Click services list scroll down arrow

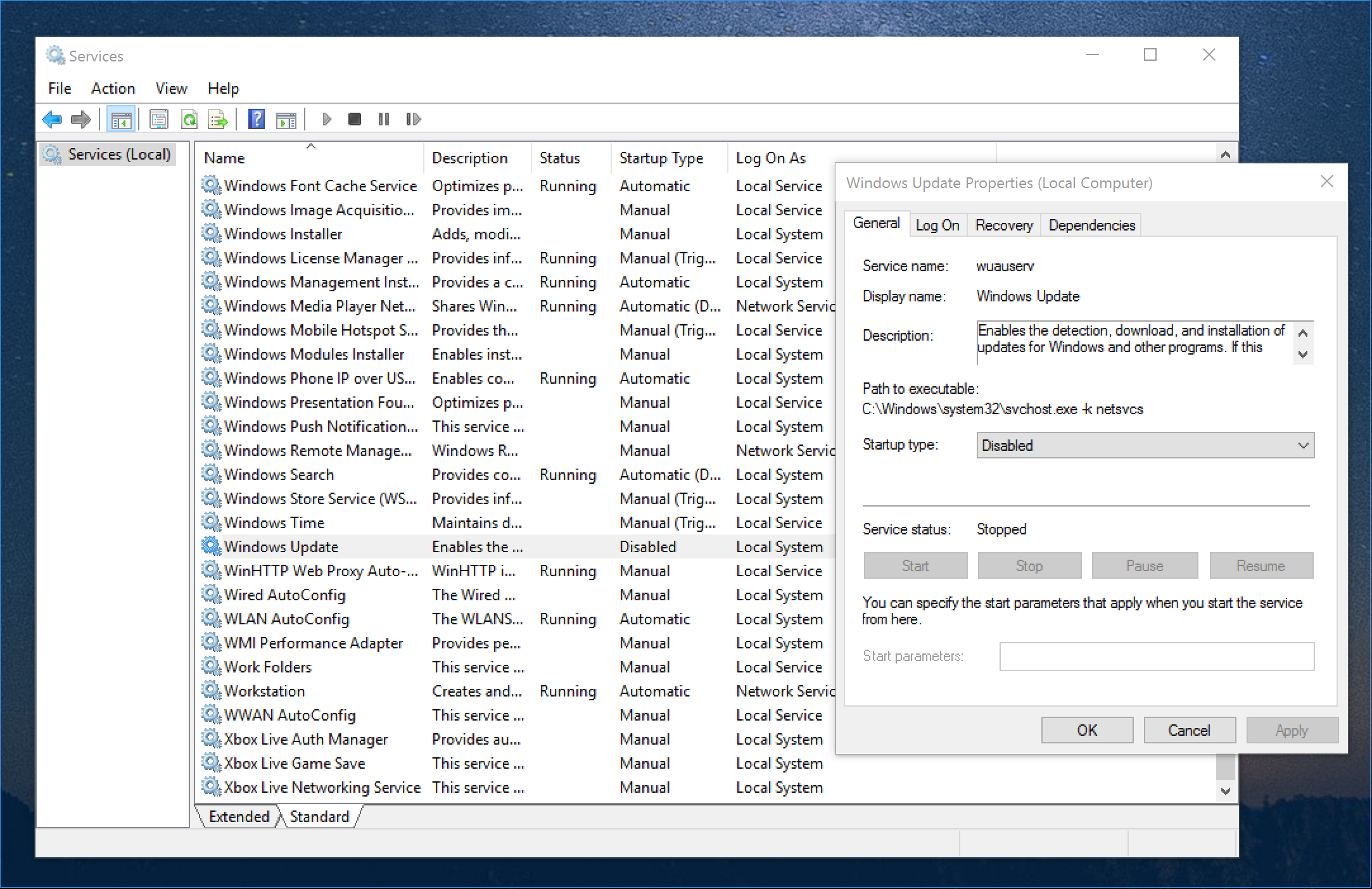[1226, 791]
